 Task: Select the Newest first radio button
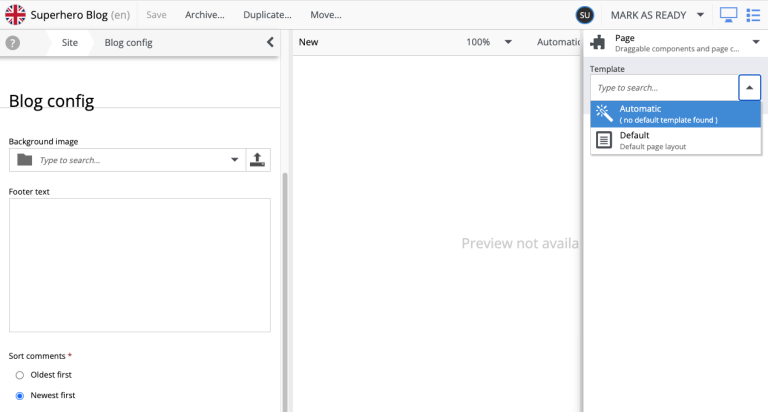tap(19, 396)
